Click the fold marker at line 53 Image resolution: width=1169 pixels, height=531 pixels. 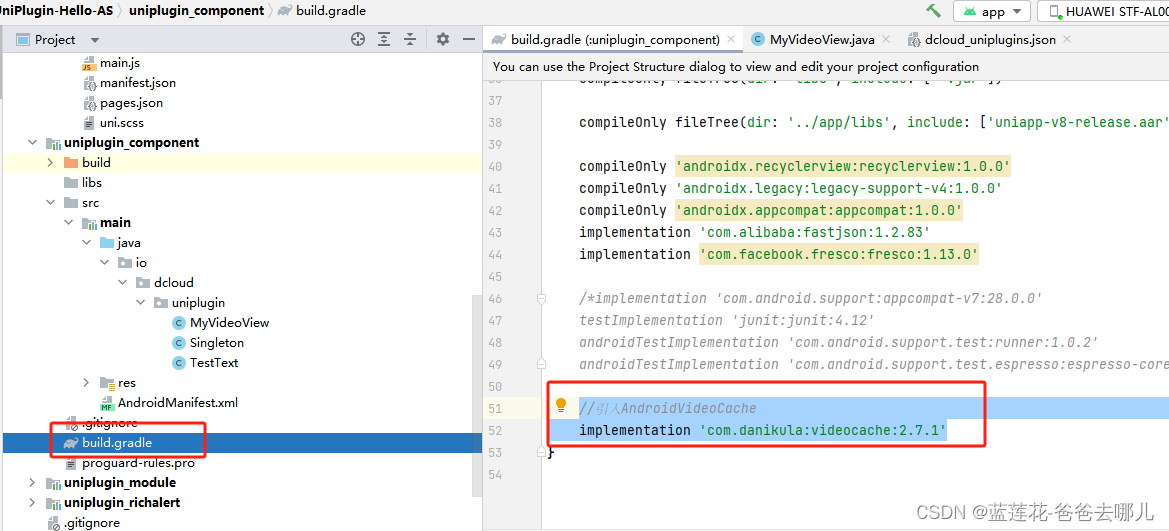[542, 453]
